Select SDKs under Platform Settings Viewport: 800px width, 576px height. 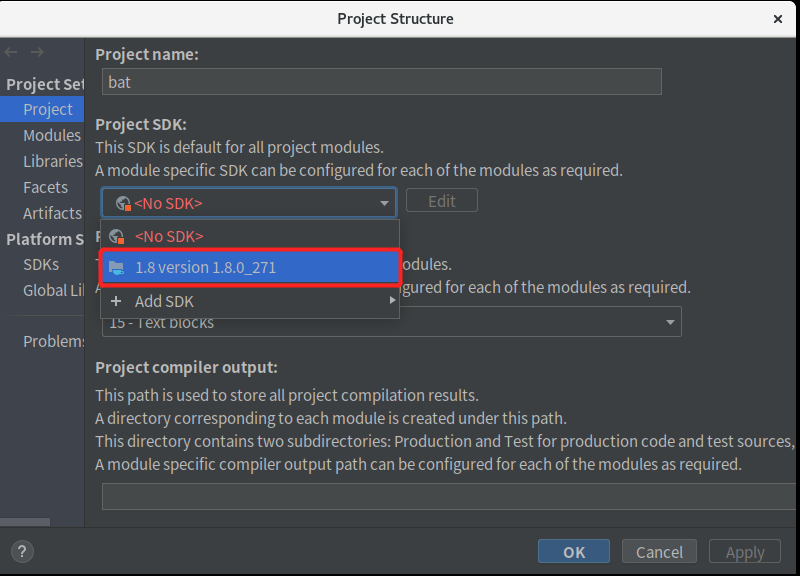pos(41,265)
